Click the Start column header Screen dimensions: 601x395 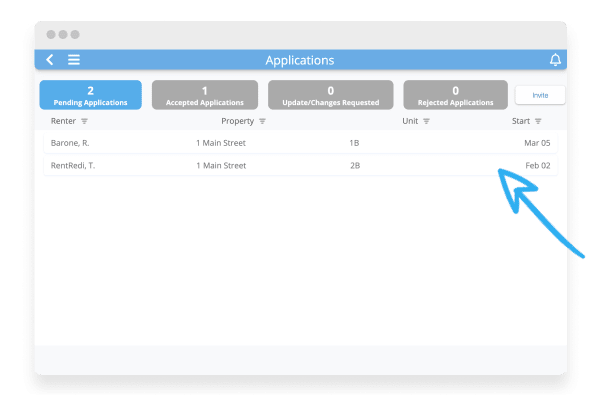521,121
